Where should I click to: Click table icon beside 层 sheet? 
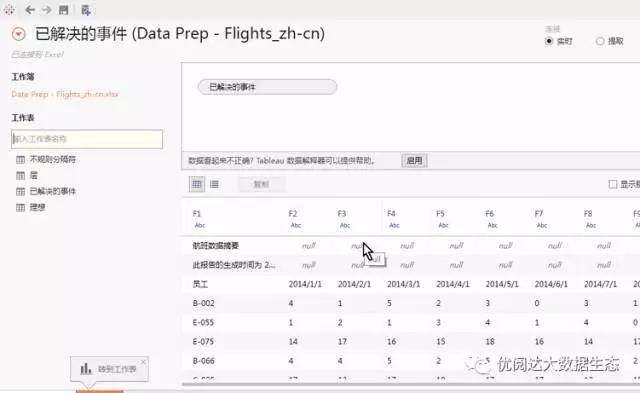point(20,175)
